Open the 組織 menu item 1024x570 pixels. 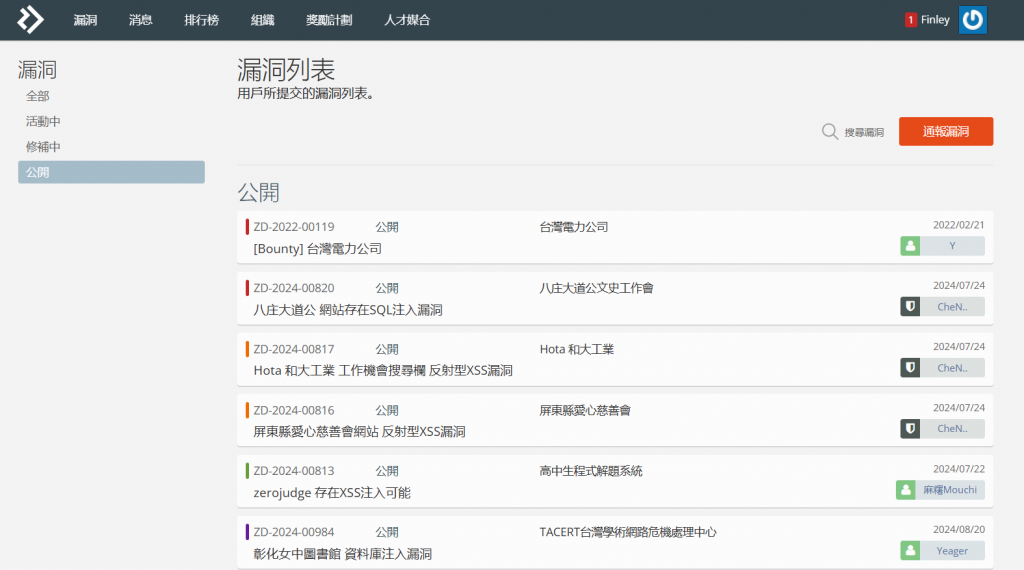click(x=263, y=20)
